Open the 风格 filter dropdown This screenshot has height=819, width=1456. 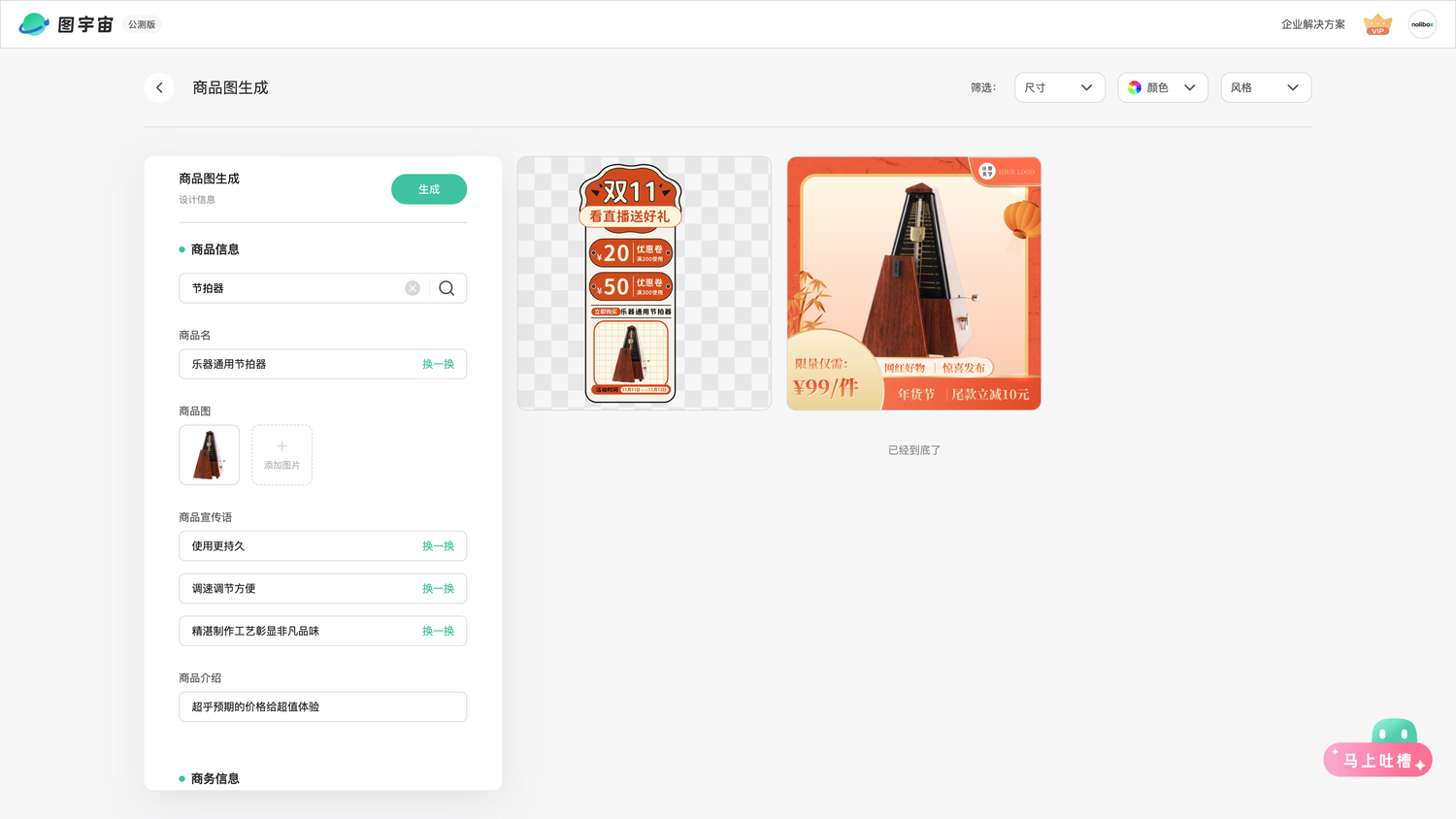(x=1266, y=87)
